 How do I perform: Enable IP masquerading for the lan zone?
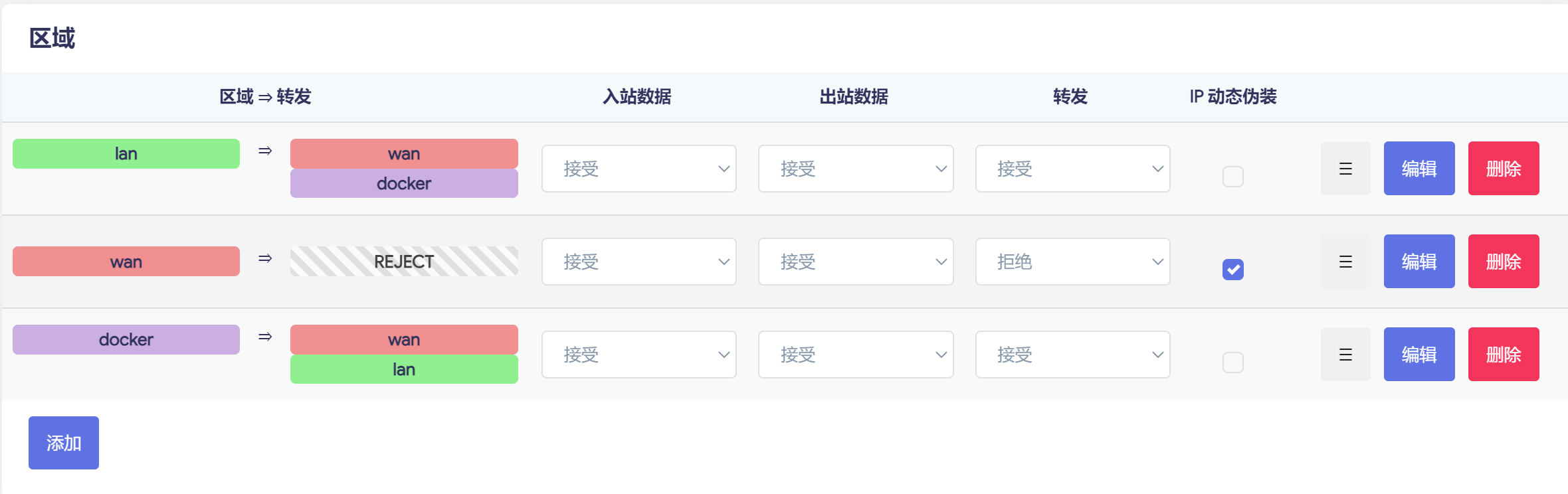pos(1232,177)
